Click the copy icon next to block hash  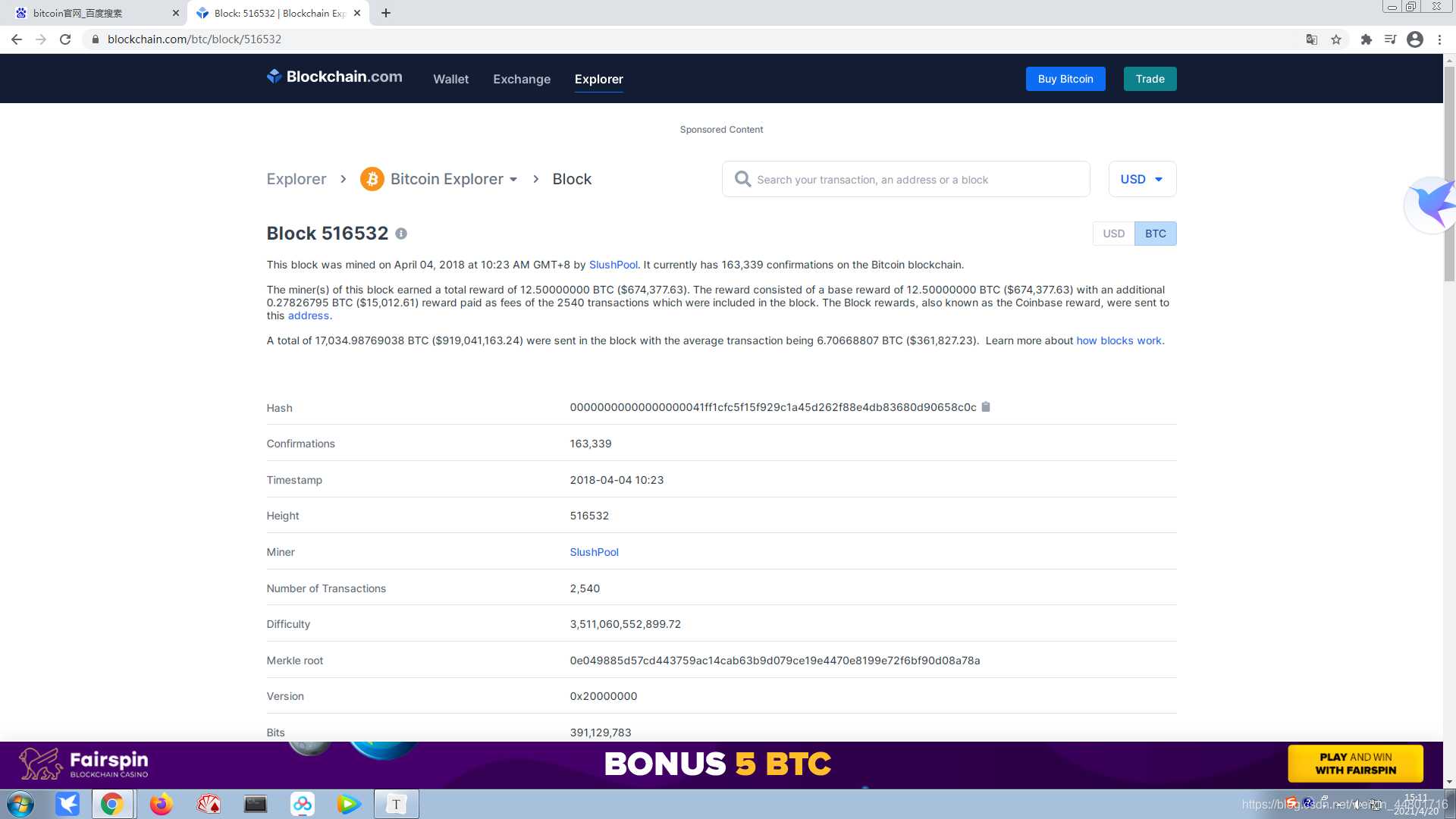click(x=988, y=407)
